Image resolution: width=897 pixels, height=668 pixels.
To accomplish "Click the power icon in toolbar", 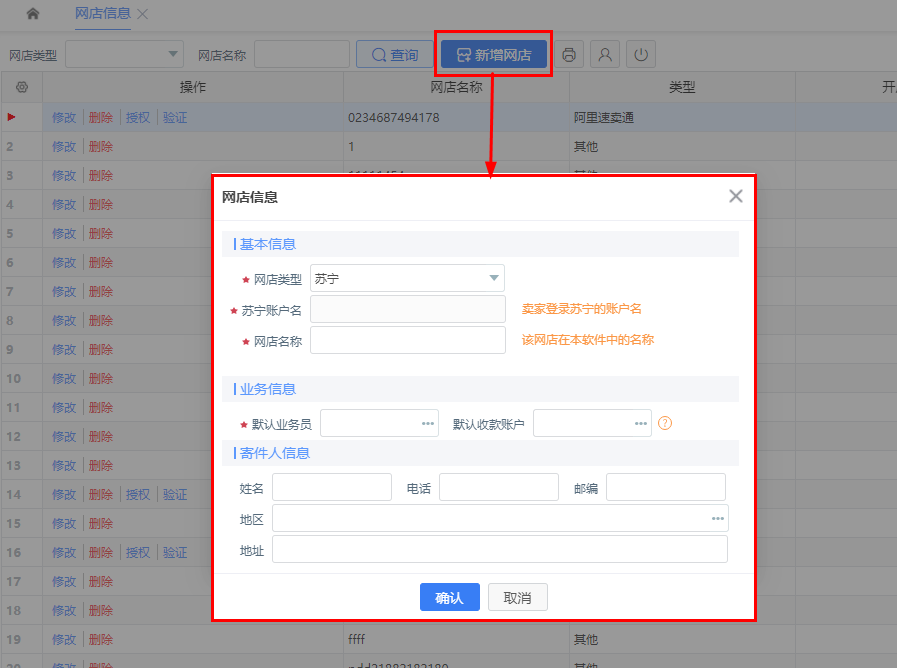I will [641, 54].
